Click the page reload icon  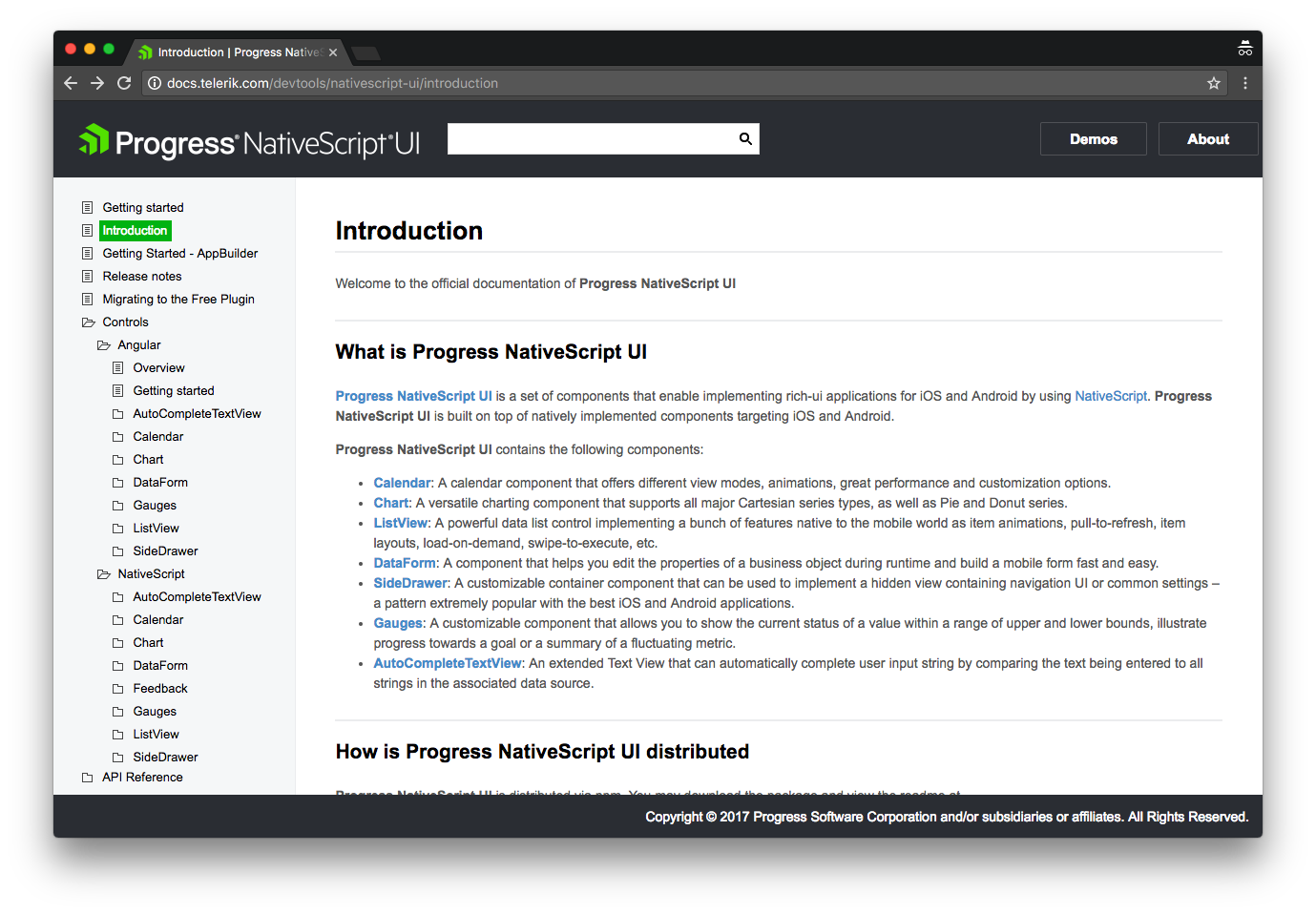[124, 83]
